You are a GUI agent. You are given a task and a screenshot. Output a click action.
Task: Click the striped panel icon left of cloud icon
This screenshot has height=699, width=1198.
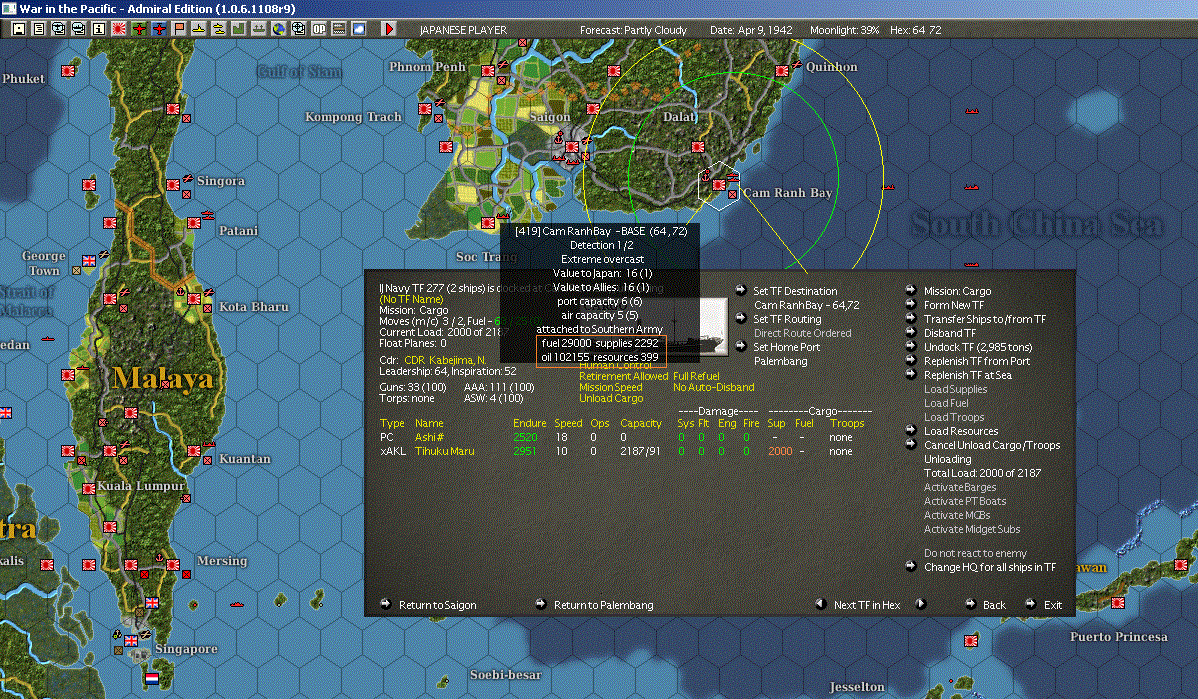click(x=338, y=29)
